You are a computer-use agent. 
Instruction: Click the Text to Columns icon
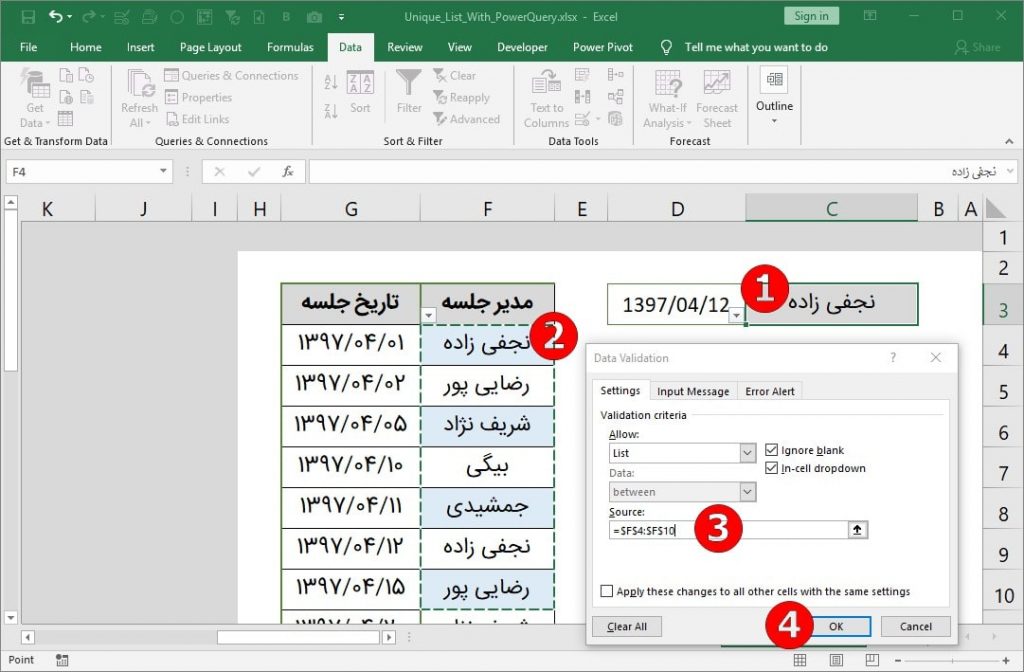pos(547,84)
